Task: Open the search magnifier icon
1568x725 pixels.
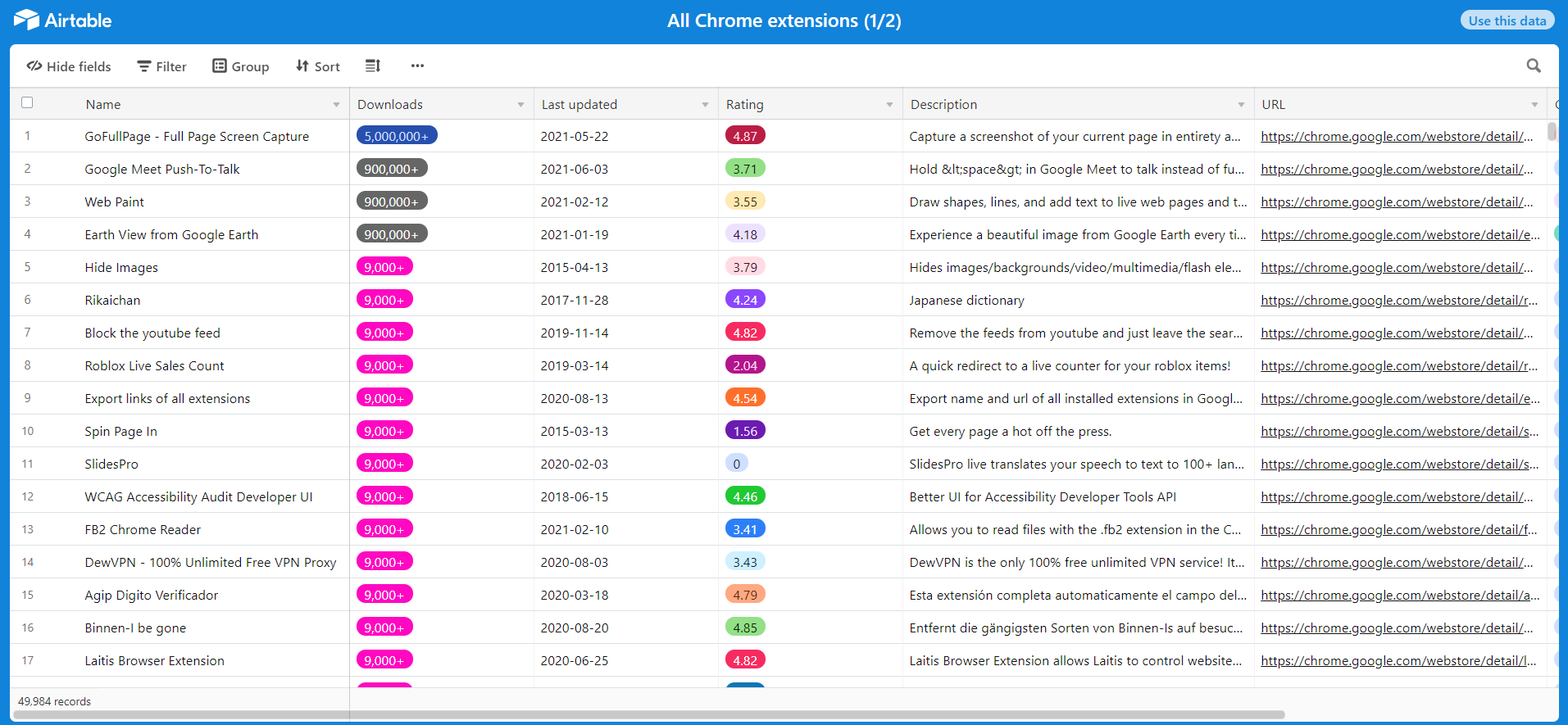Action: [x=1534, y=66]
